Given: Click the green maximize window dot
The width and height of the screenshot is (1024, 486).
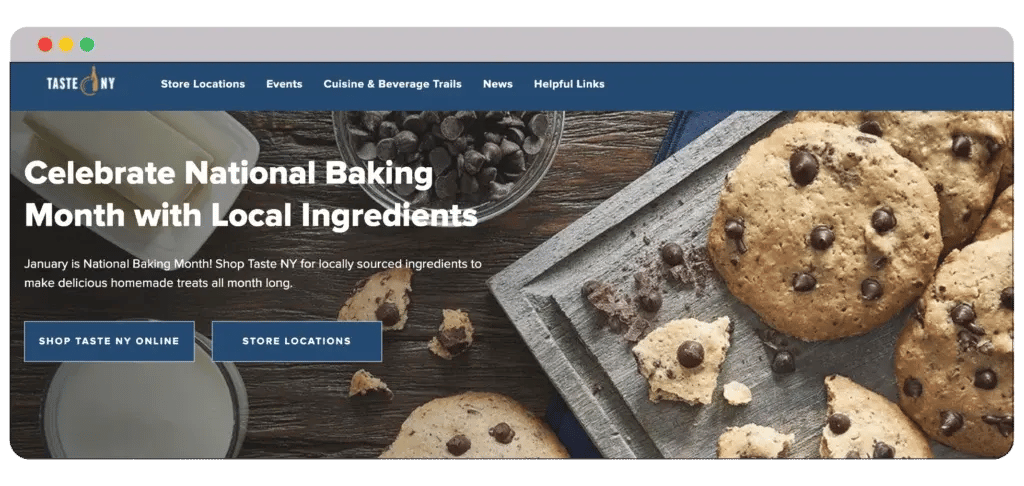Looking at the screenshot, I should [87, 44].
